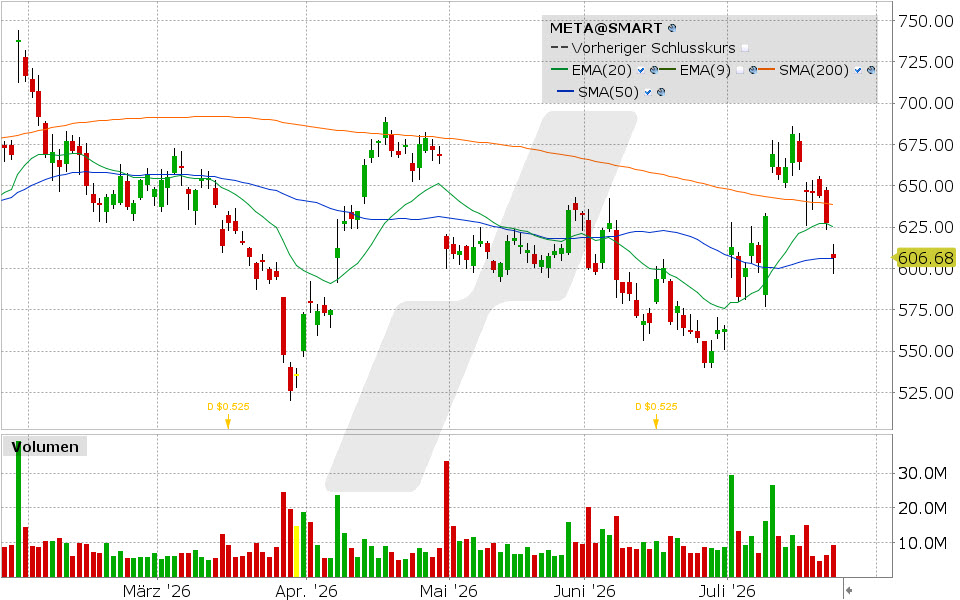Screen dimensions: 960x600
Task: Click the 625.00 price axis label
Action: pyautogui.click(x=925, y=227)
